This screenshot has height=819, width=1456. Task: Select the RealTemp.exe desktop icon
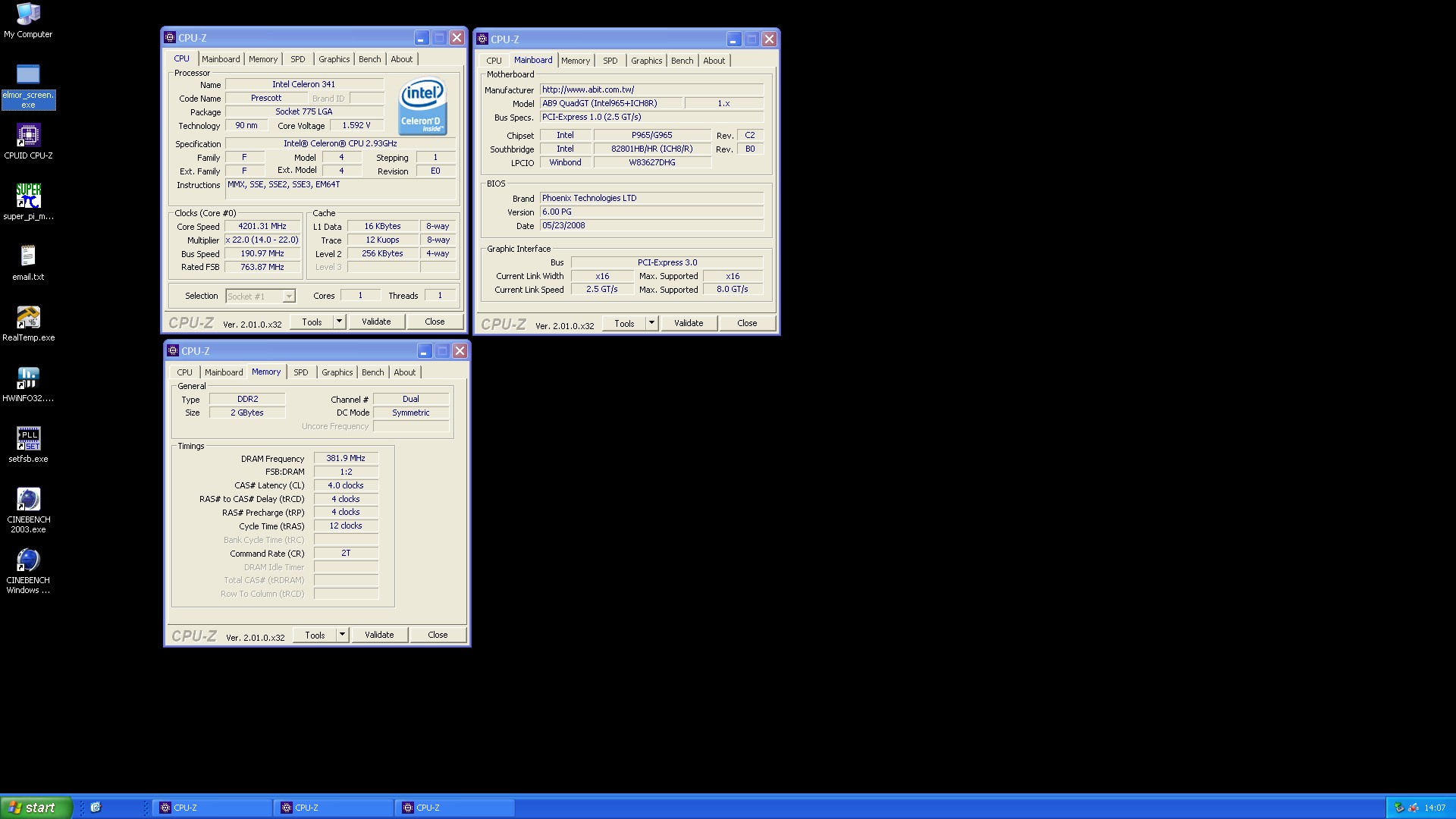(28, 324)
